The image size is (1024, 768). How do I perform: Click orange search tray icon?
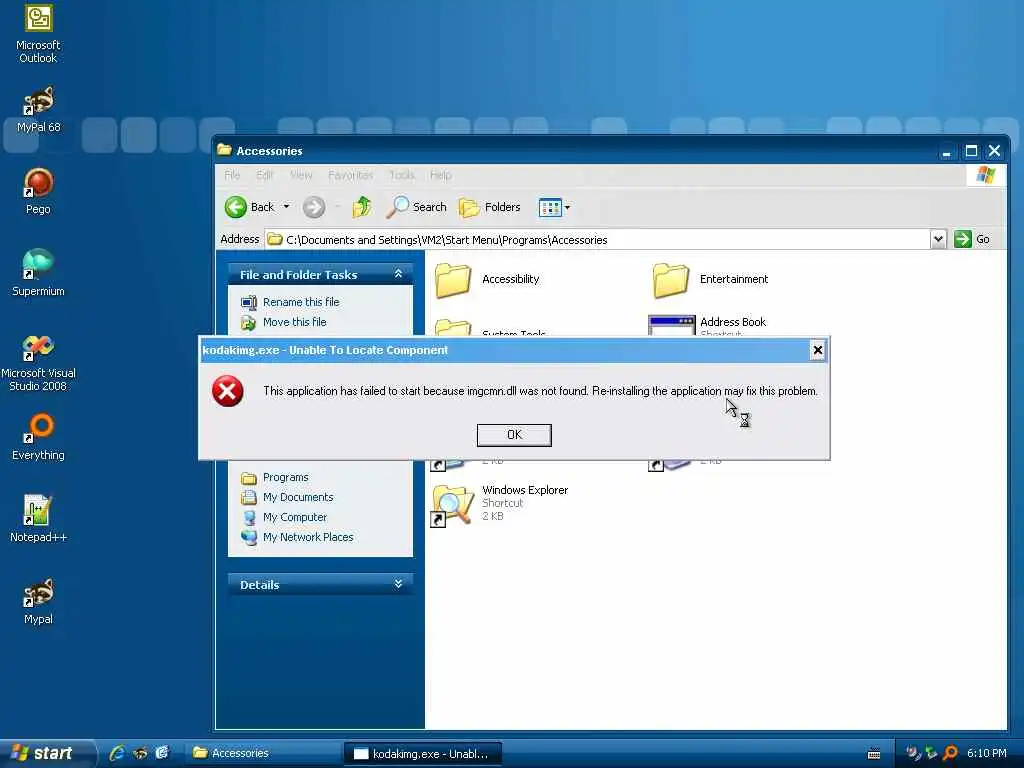pos(950,754)
